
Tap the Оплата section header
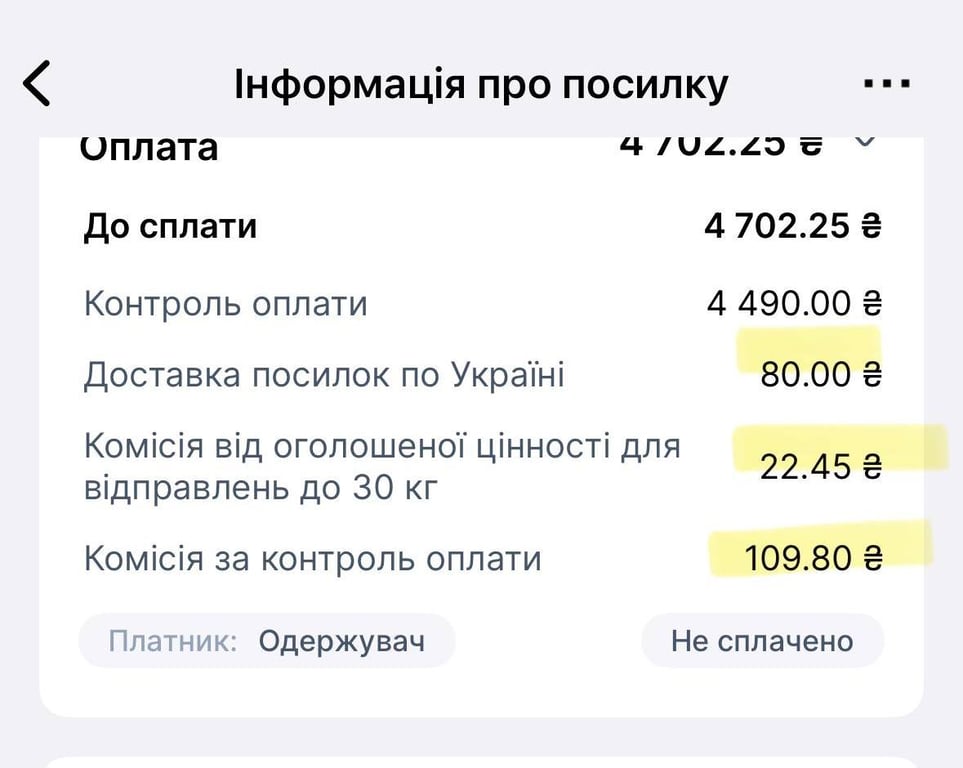click(x=148, y=146)
